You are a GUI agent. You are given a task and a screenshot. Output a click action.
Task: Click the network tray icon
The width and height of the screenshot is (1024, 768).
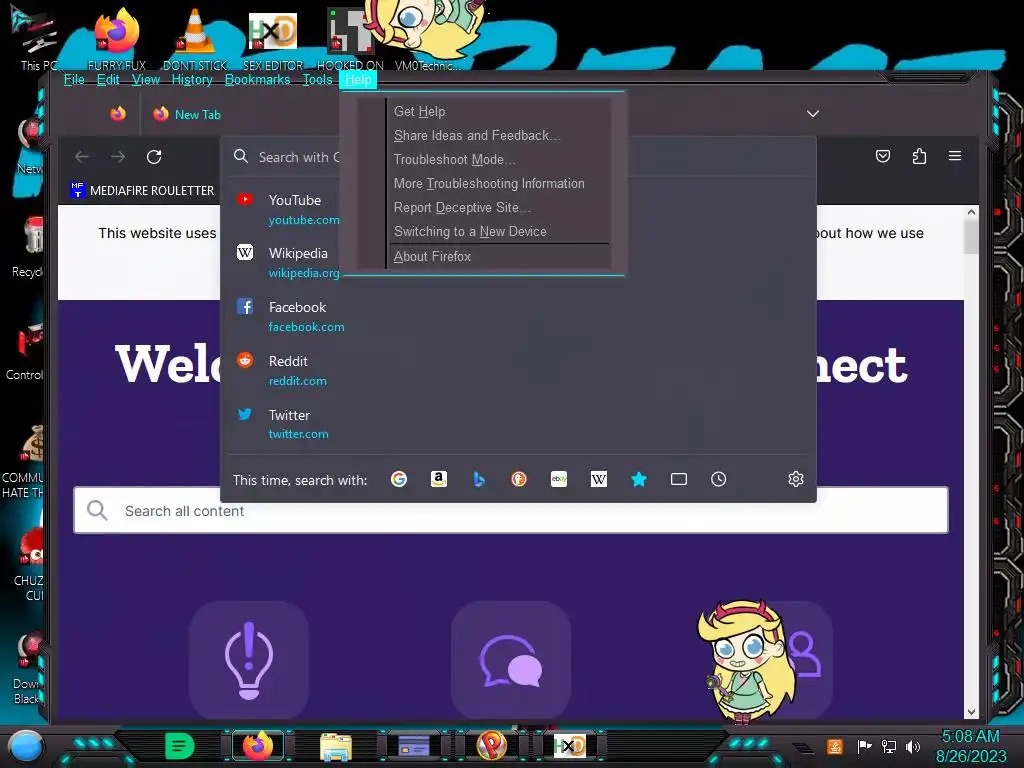[888, 746]
